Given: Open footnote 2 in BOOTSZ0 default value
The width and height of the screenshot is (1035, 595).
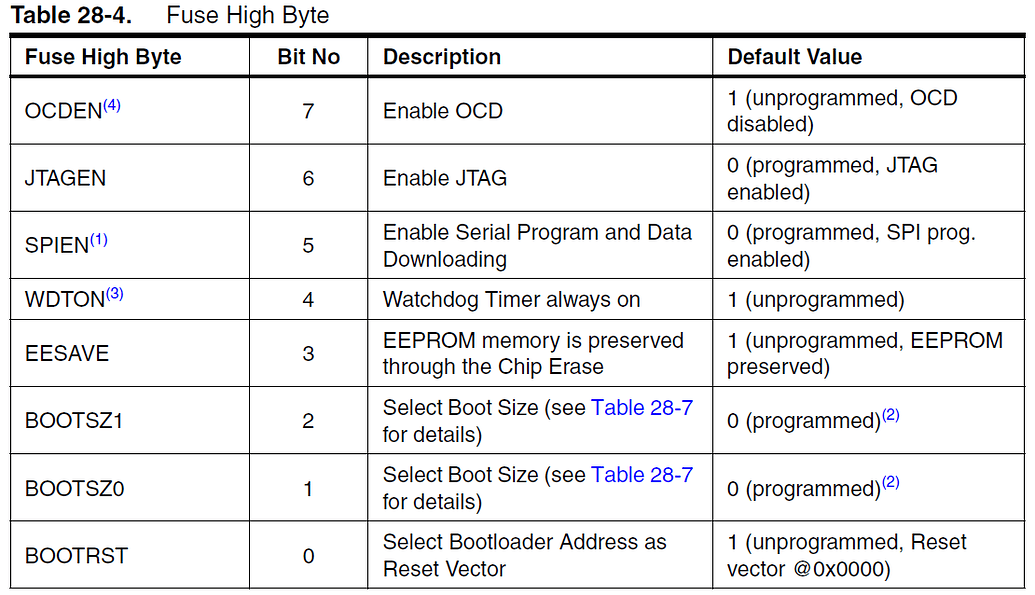Looking at the screenshot, I should click(890, 483).
